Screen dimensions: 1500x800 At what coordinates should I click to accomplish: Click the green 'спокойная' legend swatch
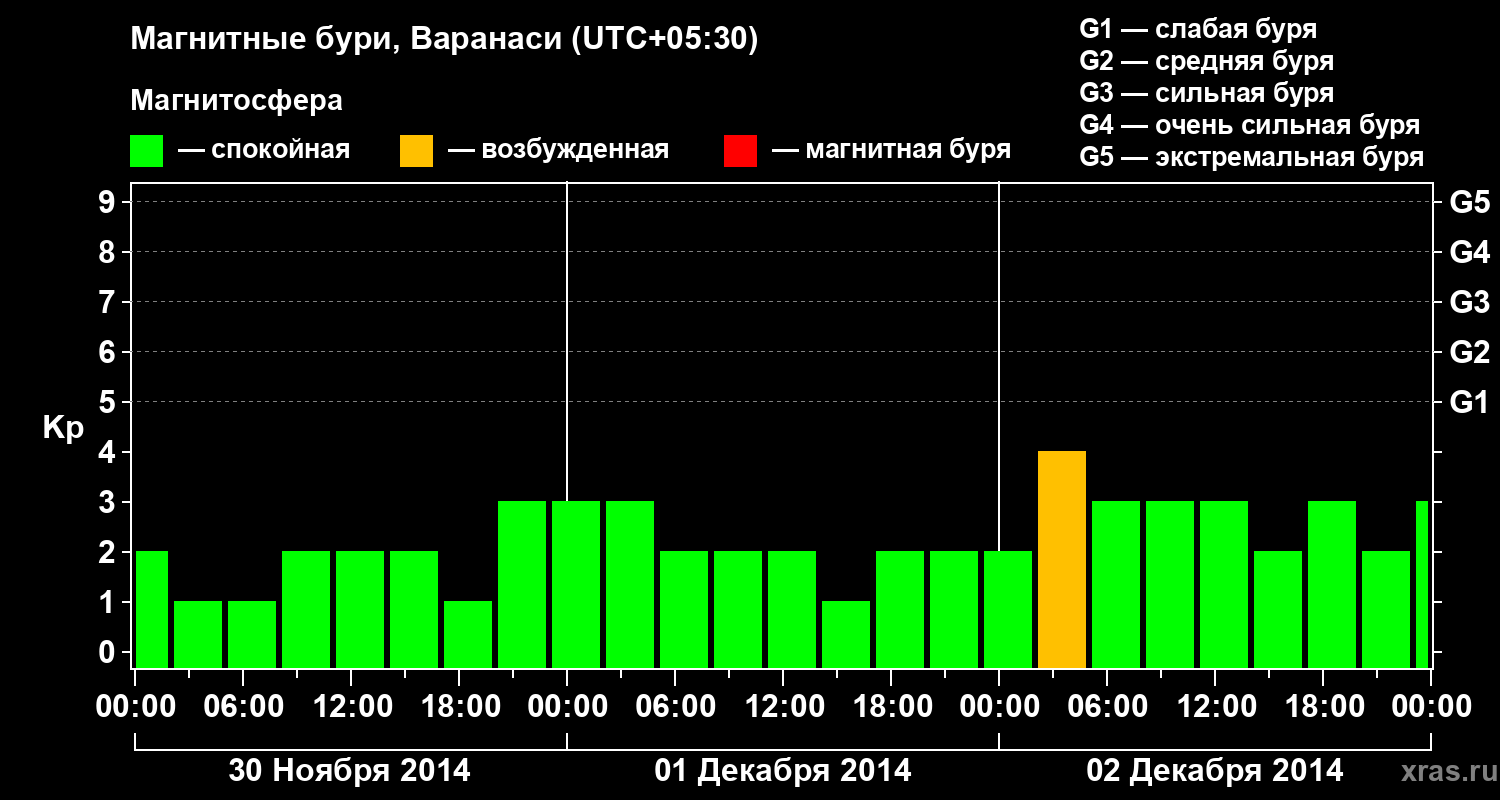146,151
